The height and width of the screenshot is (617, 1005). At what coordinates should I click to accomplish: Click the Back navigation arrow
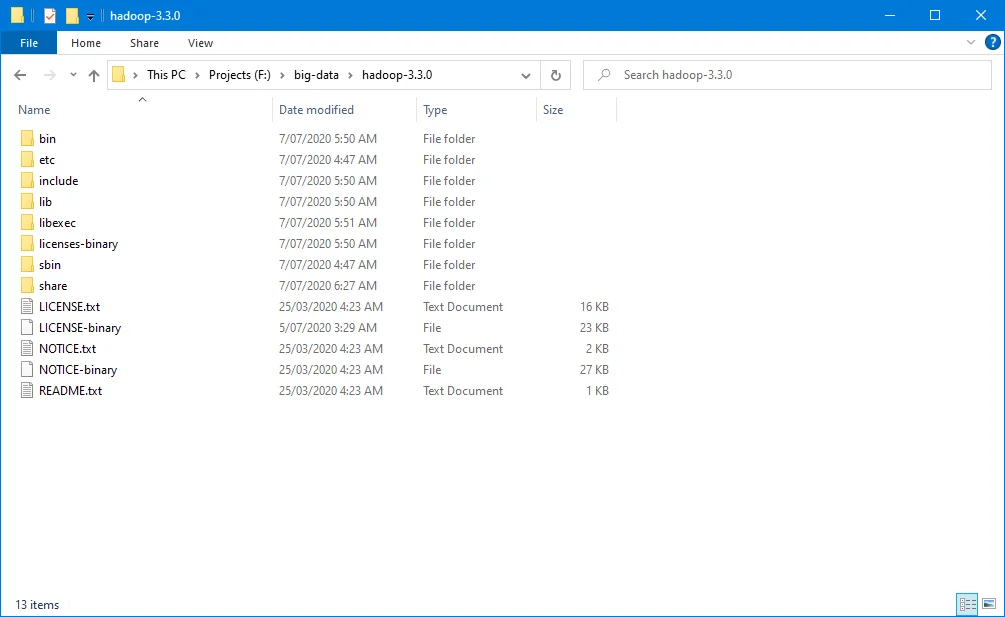(20, 75)
